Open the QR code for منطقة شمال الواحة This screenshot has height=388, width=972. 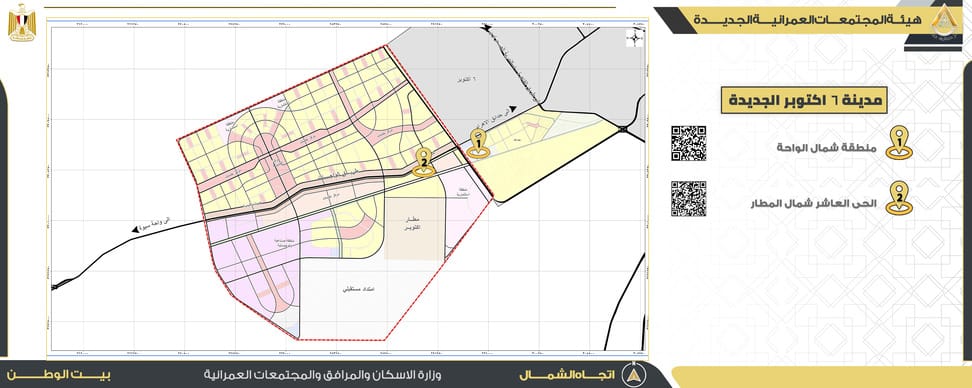pyautogui.click(x=689, y=143)
